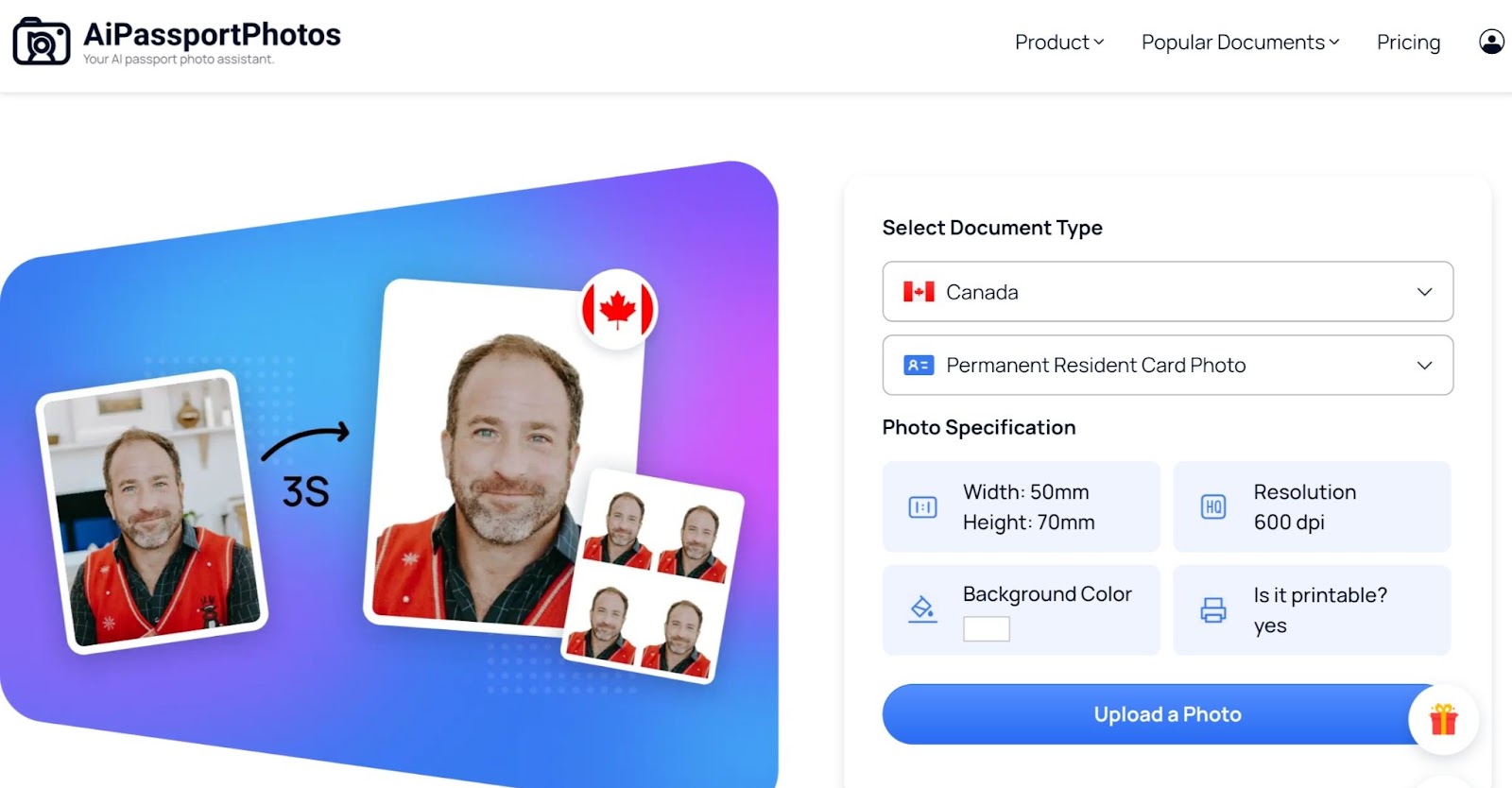Image resolution: width=1512 pixels, height=788 pixels.
Task: Click the AiPassportPhotos brand name text
Action: [212, 34]
